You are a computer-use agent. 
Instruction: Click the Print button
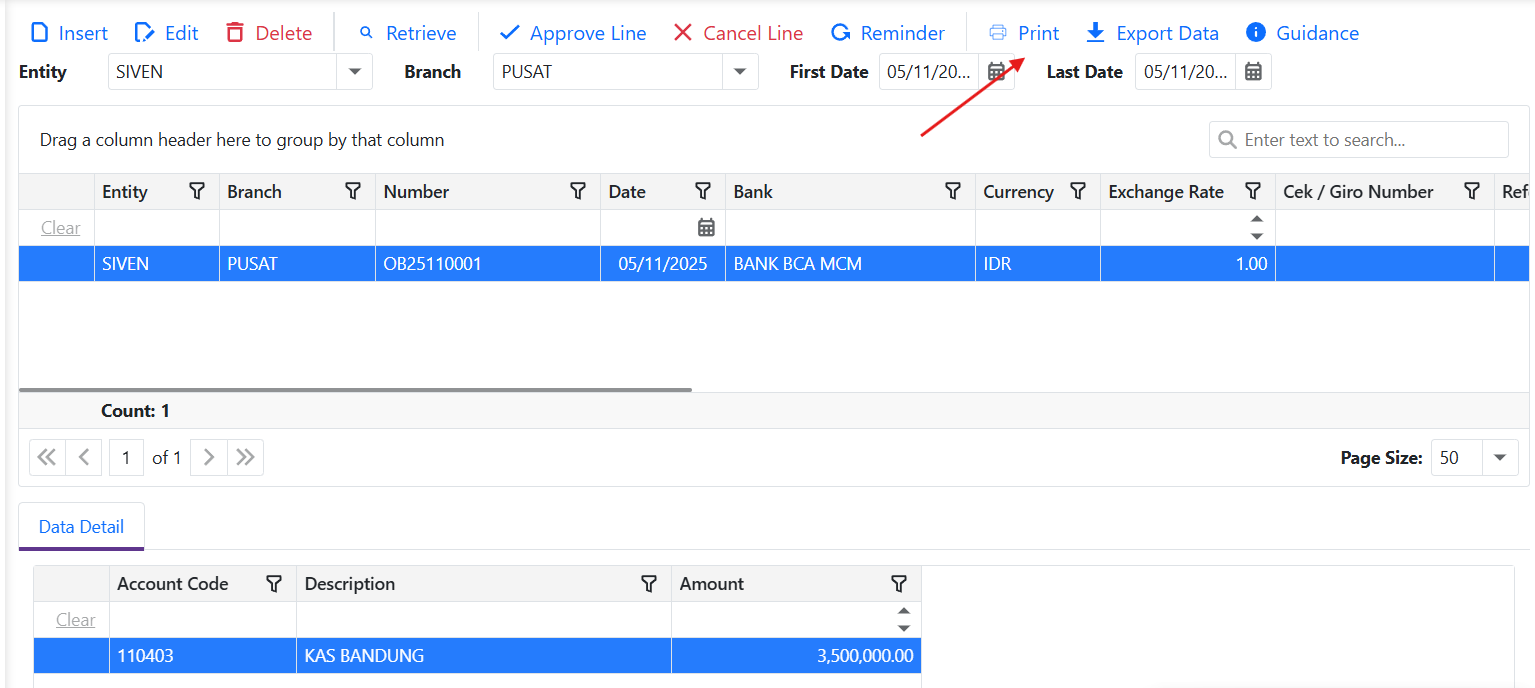(1024, 33)
